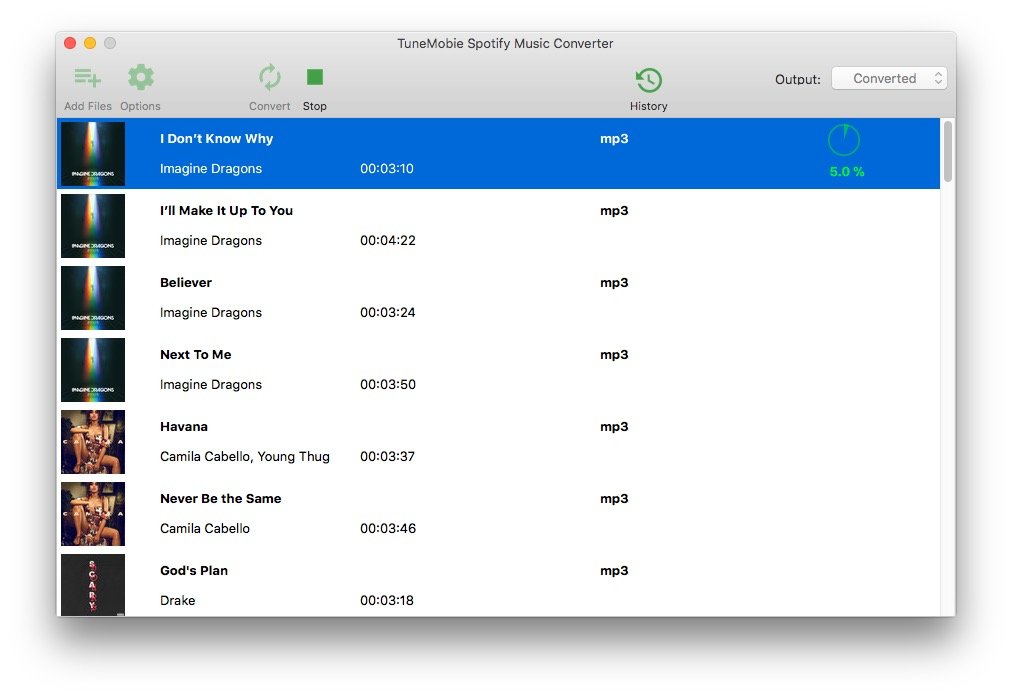Click the vertical scrollbar of the track list

947,152
